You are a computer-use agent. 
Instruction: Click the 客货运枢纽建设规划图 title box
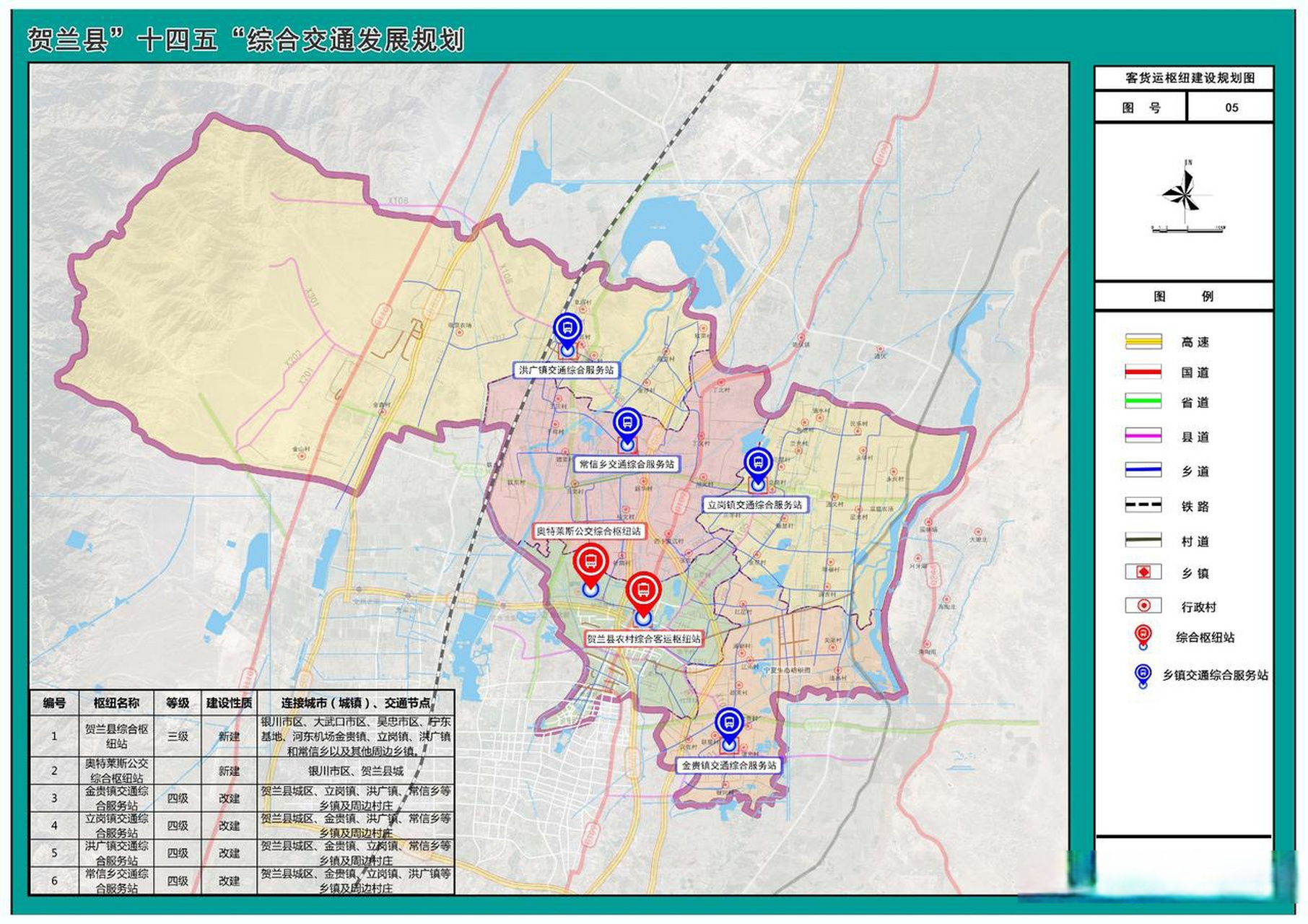click(1184, 78)
